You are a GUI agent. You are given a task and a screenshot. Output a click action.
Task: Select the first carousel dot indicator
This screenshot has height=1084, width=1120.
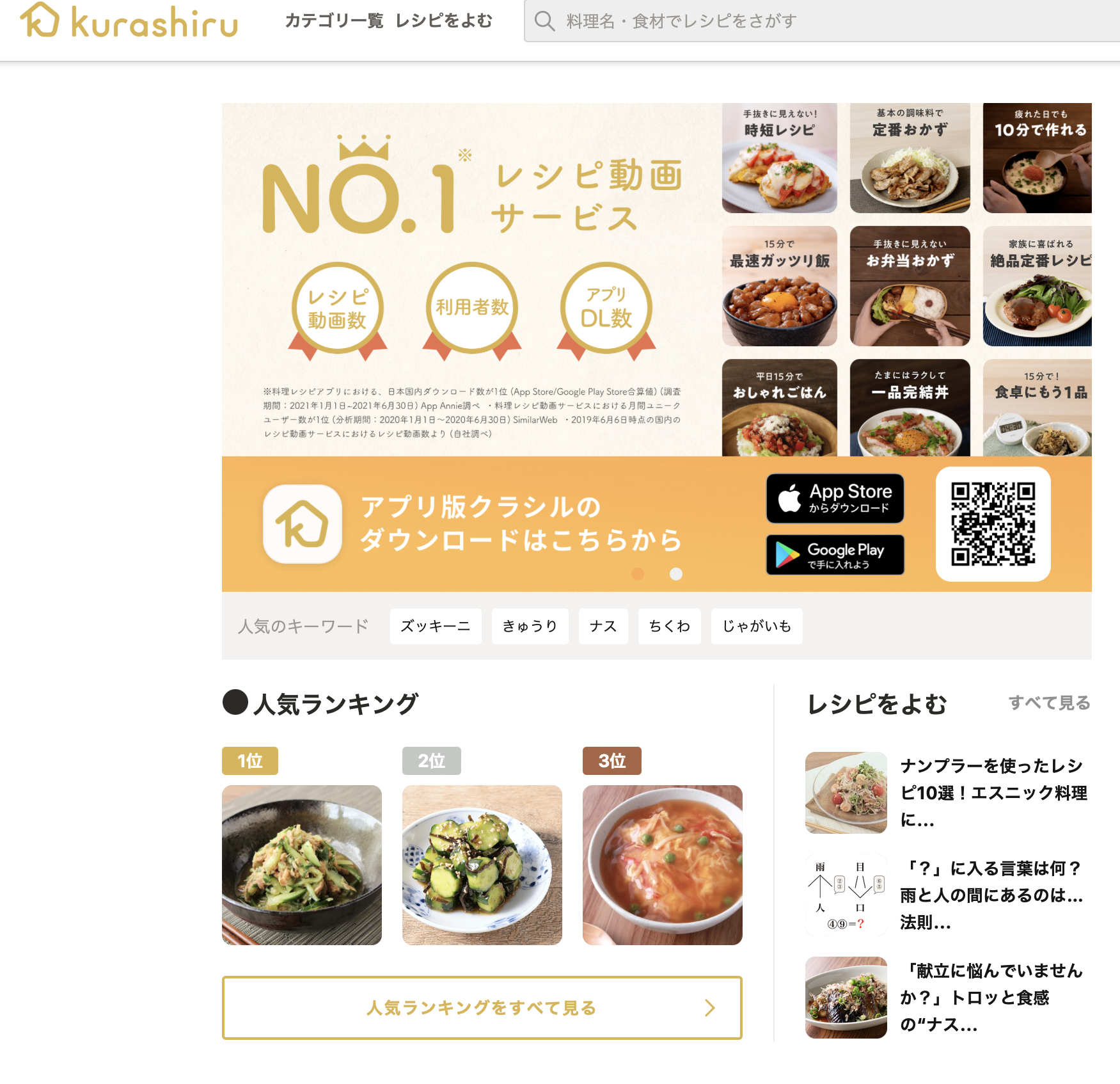point(638,574)
